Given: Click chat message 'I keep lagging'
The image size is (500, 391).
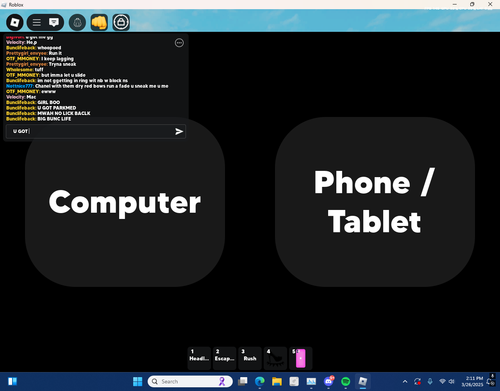Looking at the screenshot, I should 57,59.
